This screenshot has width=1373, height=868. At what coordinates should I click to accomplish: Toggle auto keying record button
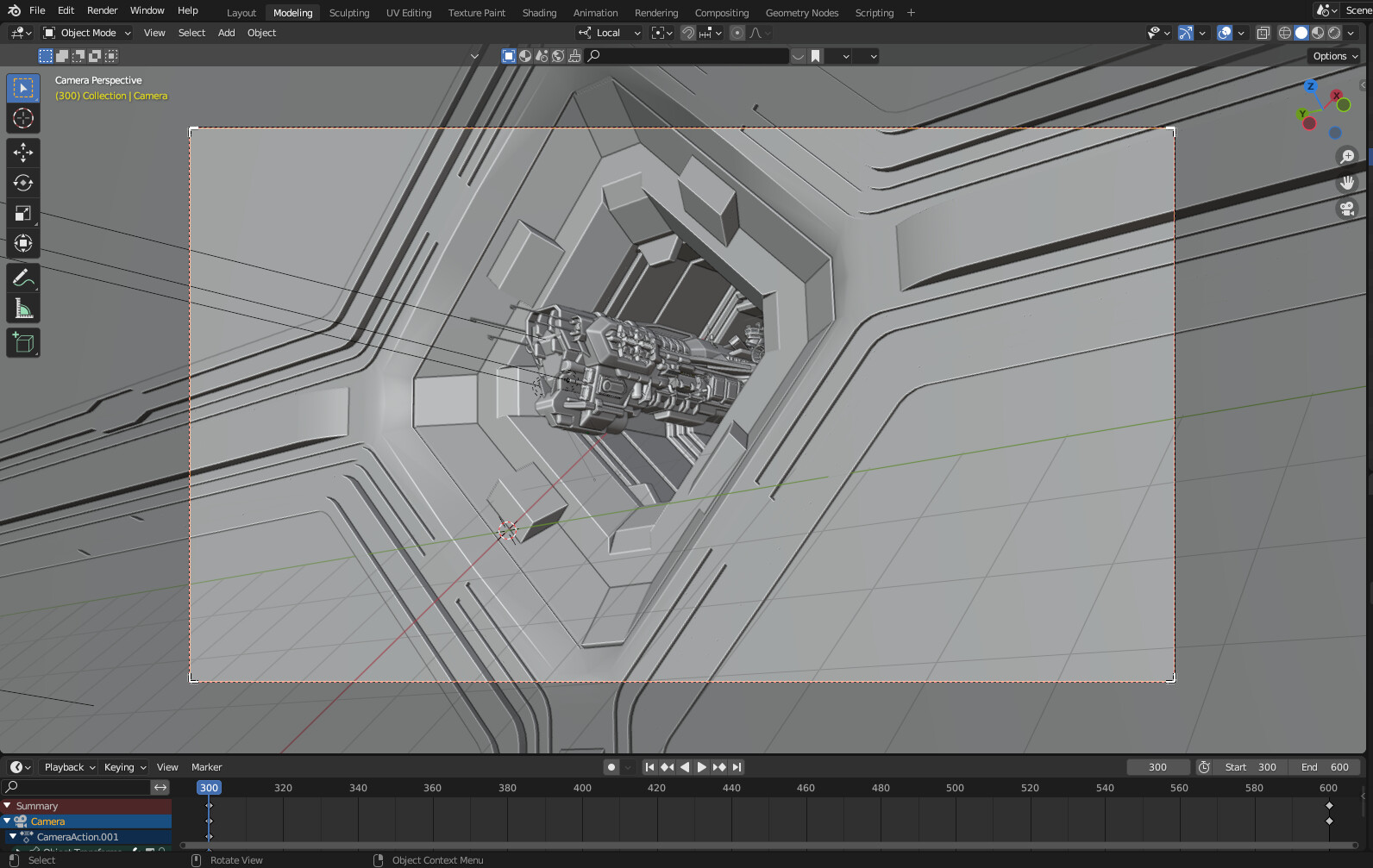tap(611, 767)
